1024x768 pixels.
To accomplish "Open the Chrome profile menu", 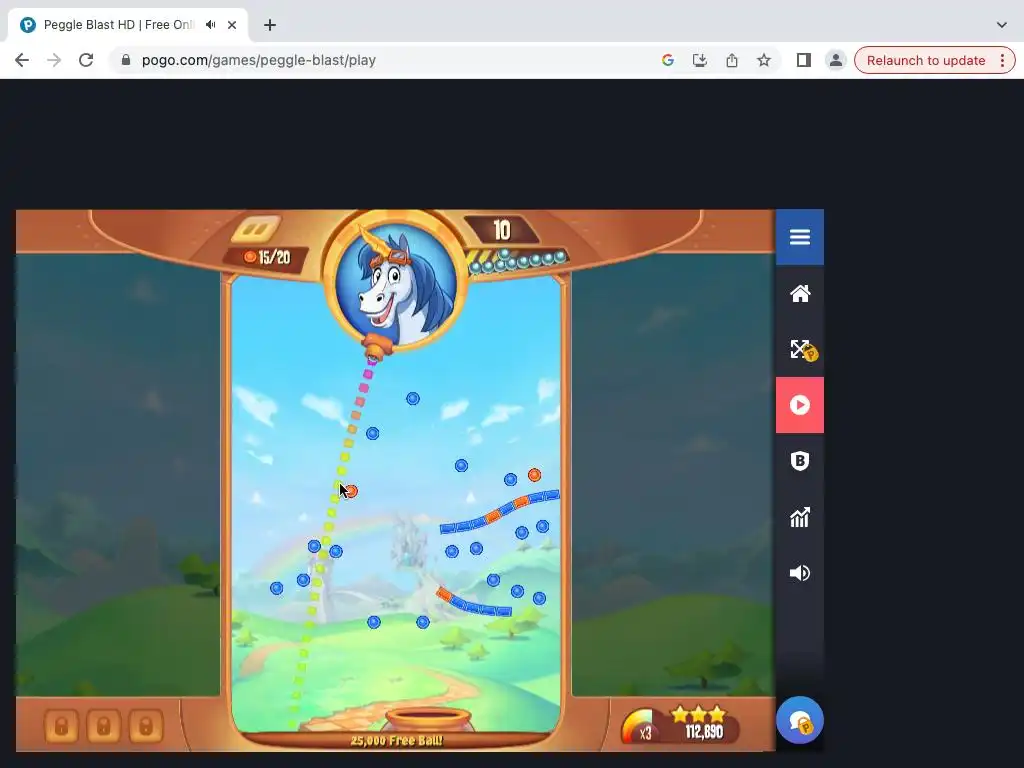I will coord(835,60).
